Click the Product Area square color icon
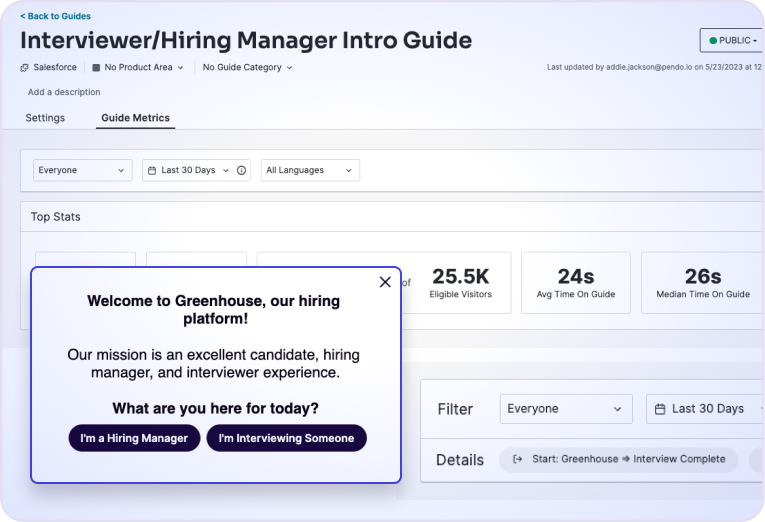Screen dimensions: 765x522 click(96, 68)
